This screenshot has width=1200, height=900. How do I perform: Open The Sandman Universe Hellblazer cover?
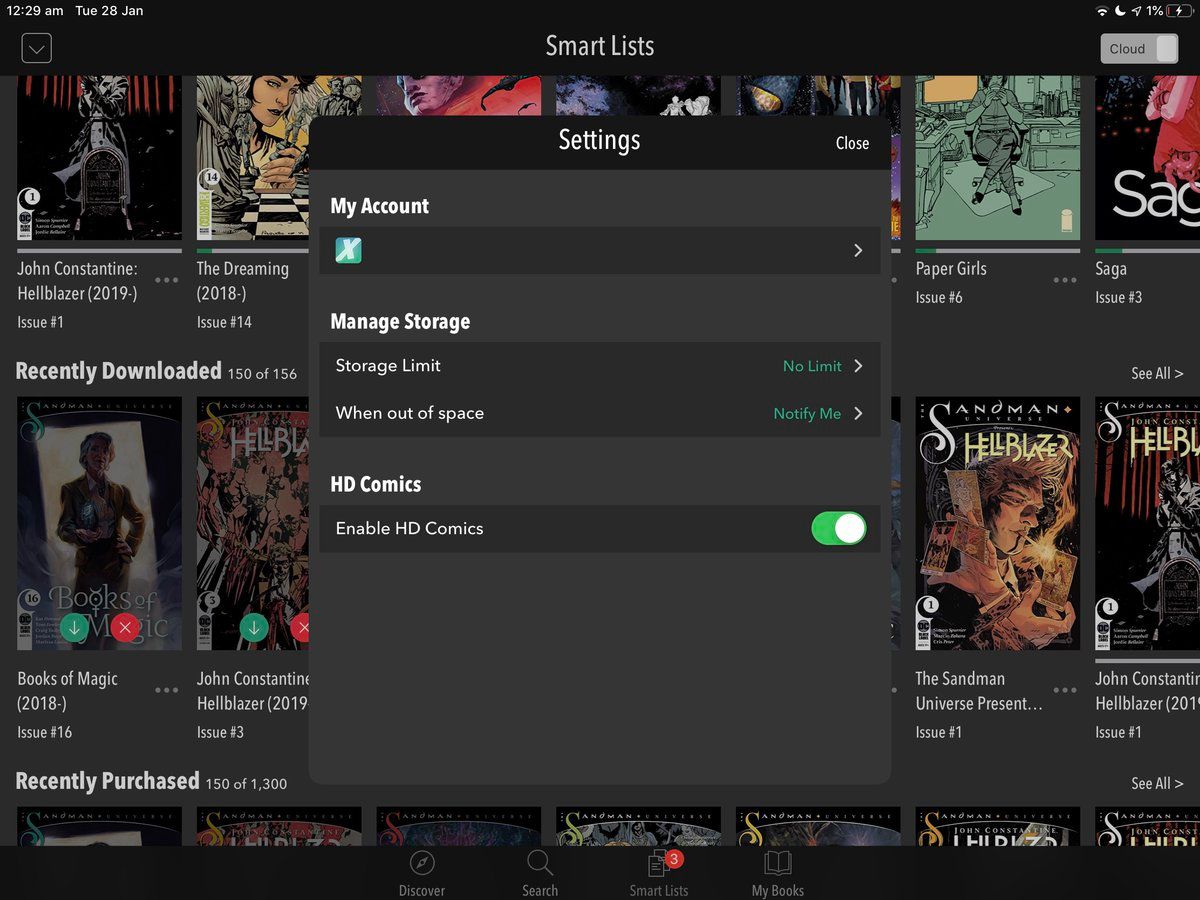pos(997,523)
